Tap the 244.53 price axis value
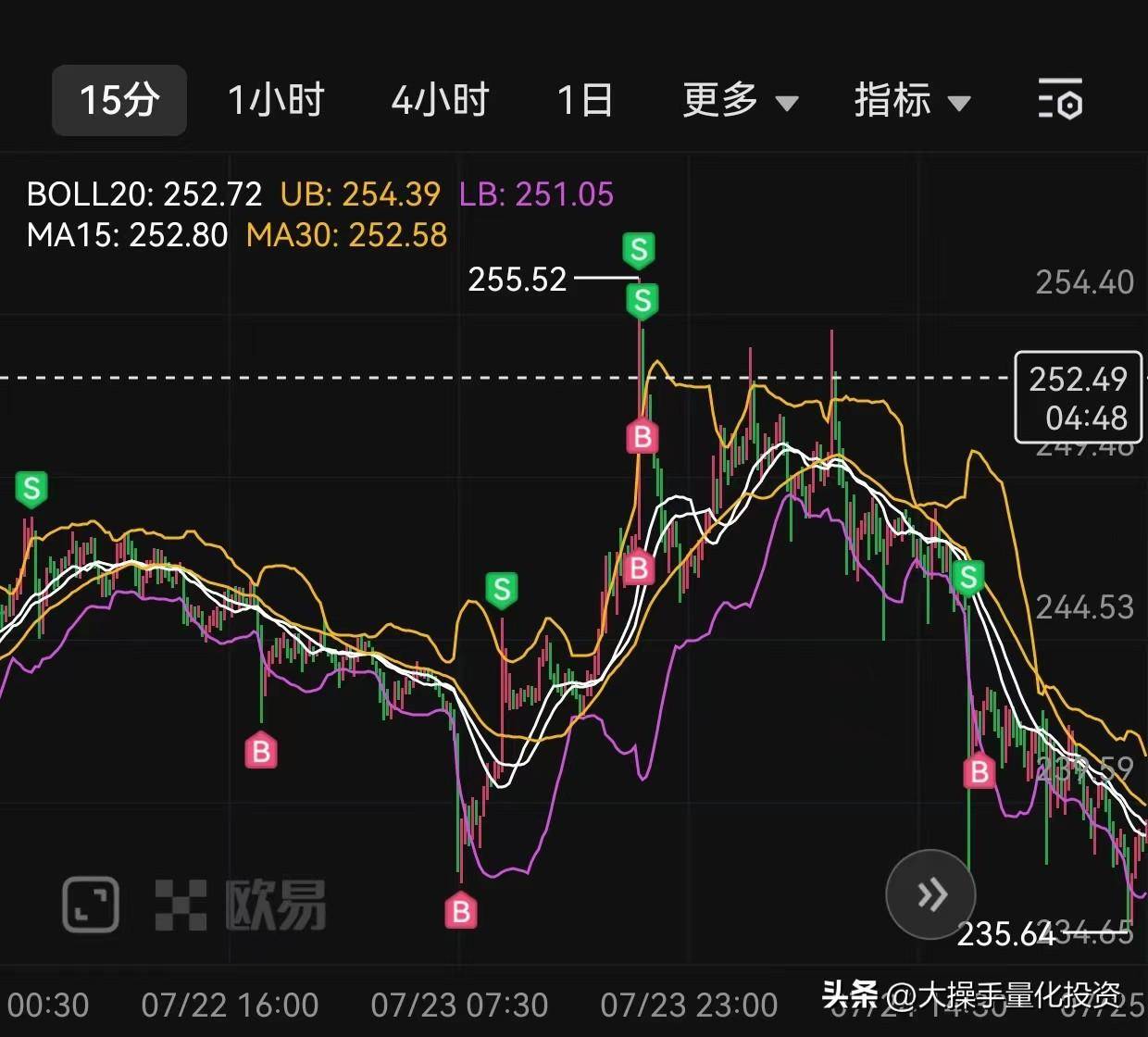 click(x=1084, y=607)
